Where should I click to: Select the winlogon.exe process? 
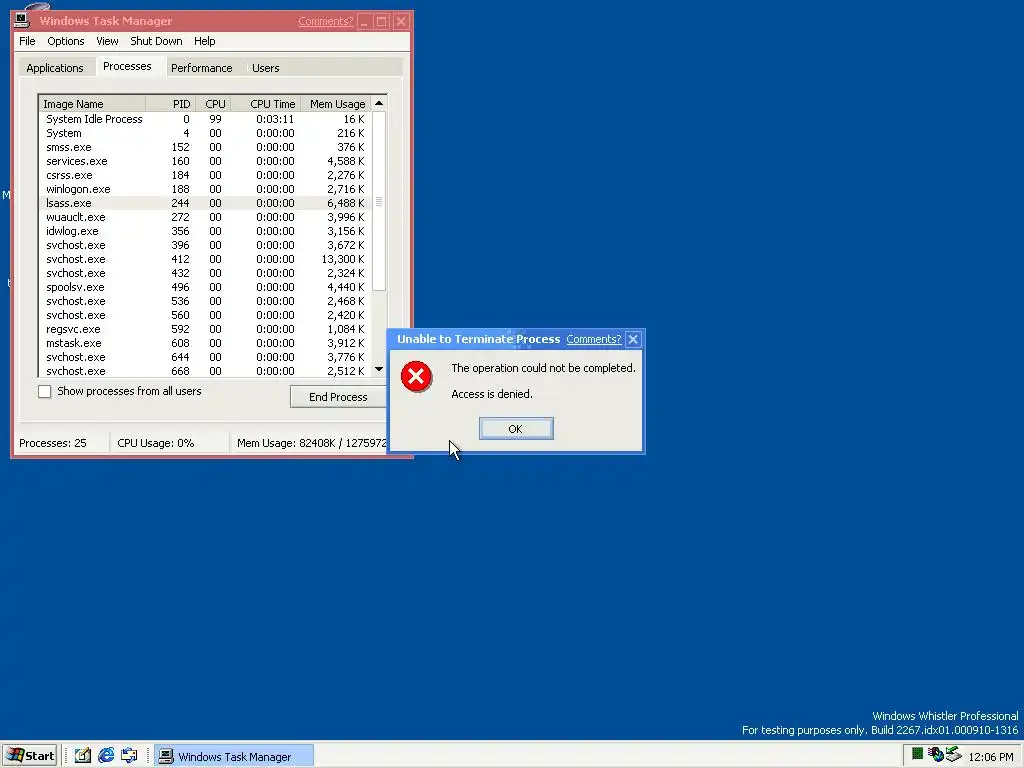[x=205, y=189]
